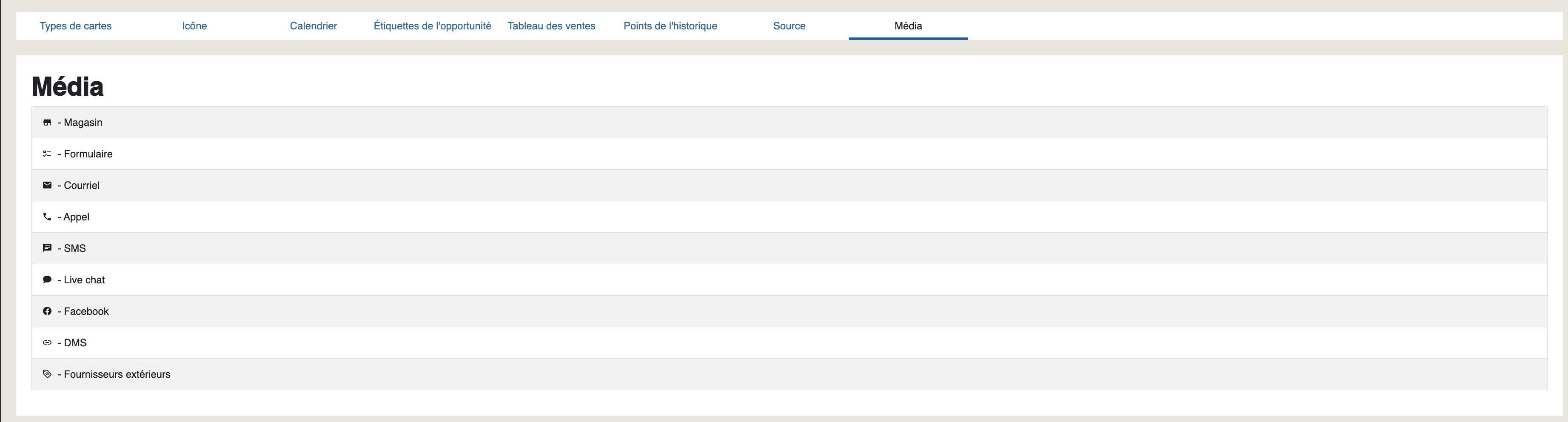Switch to the Icône tab
This screenshot has width=1568, height=422.
coord(195,26)
